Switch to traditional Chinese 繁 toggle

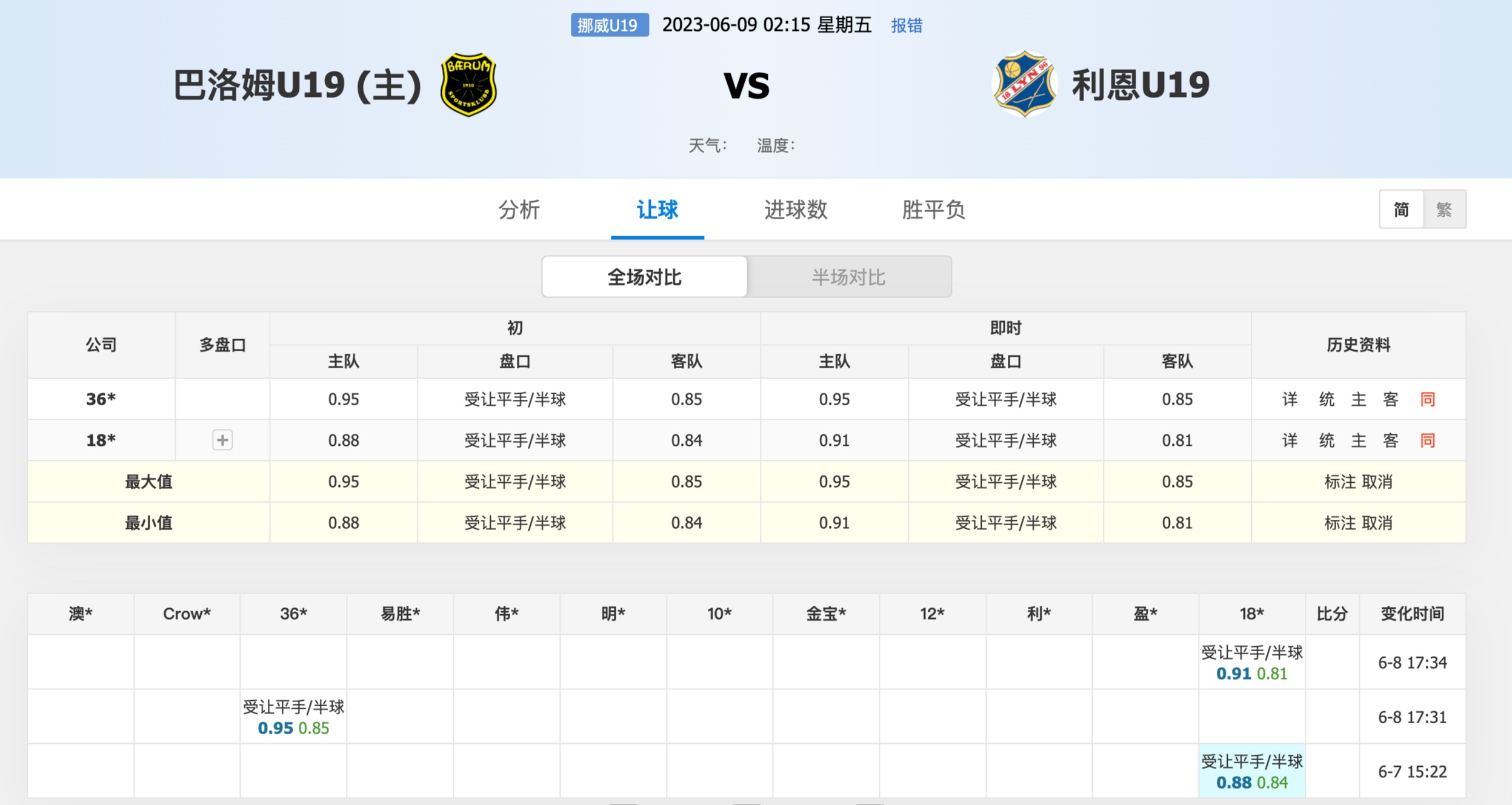(x=1444, y=210)
